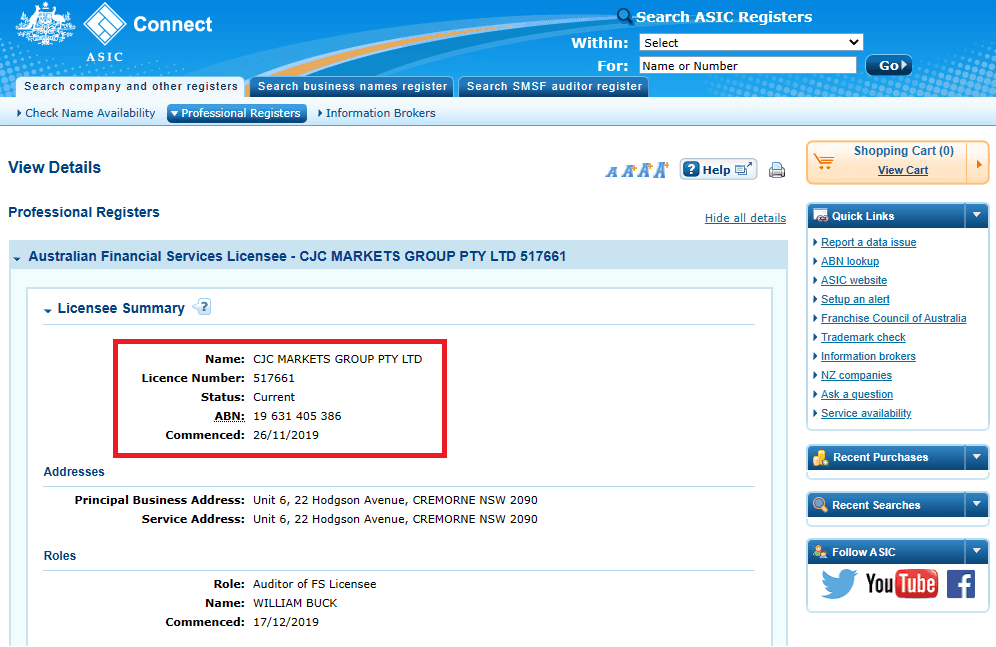Expand the Recent Purchases panel arrow
Image resolution: width=996 pixels, height=647 pixels.
[976, 457]
